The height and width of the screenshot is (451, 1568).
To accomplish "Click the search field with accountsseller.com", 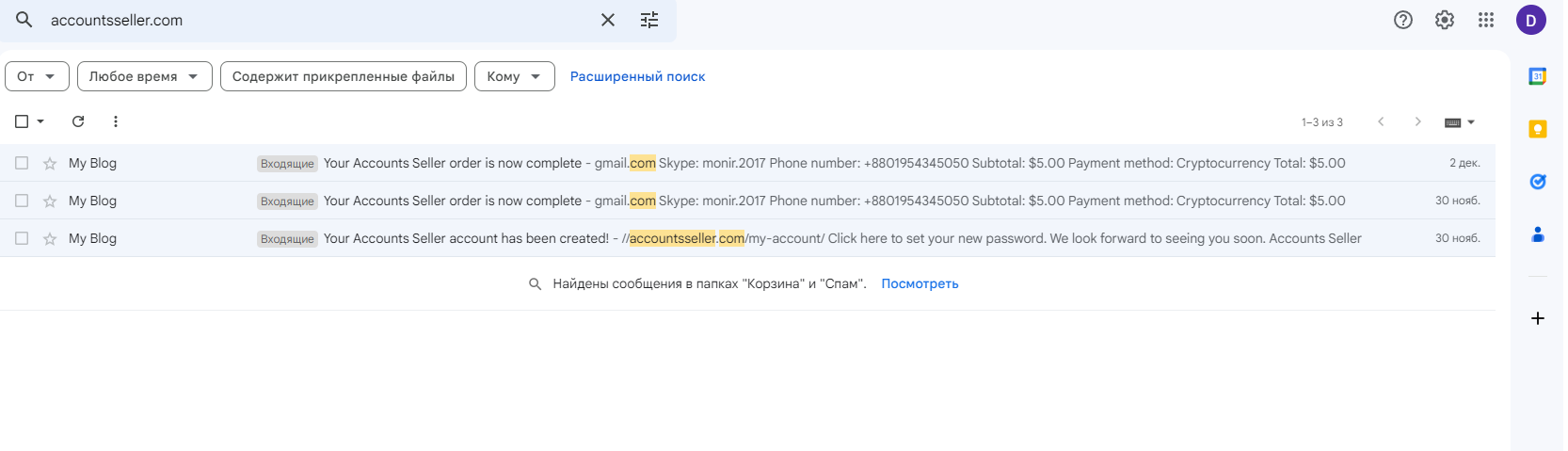I will [x=320, y=20].
